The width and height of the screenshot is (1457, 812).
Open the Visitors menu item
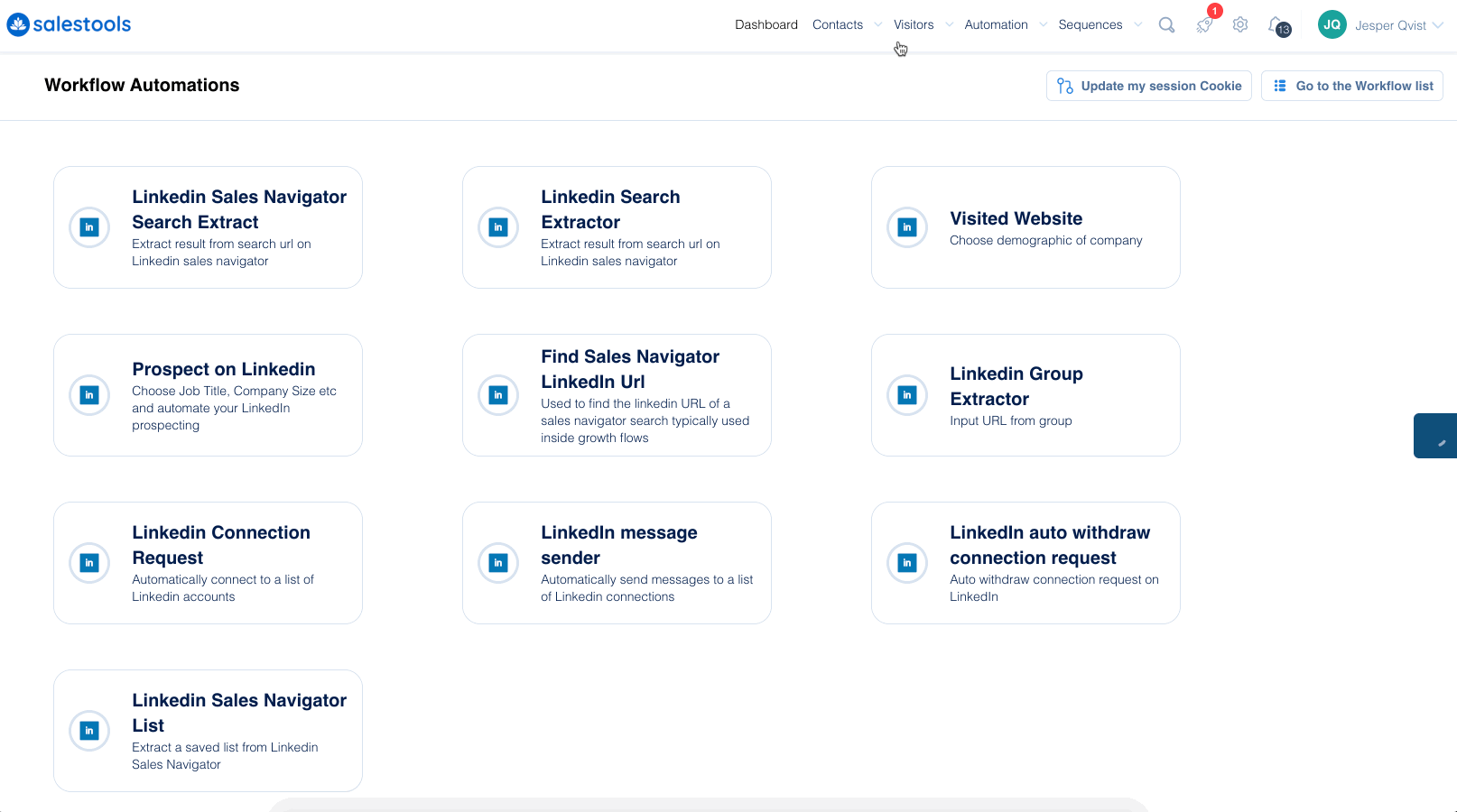click(914, 25)
